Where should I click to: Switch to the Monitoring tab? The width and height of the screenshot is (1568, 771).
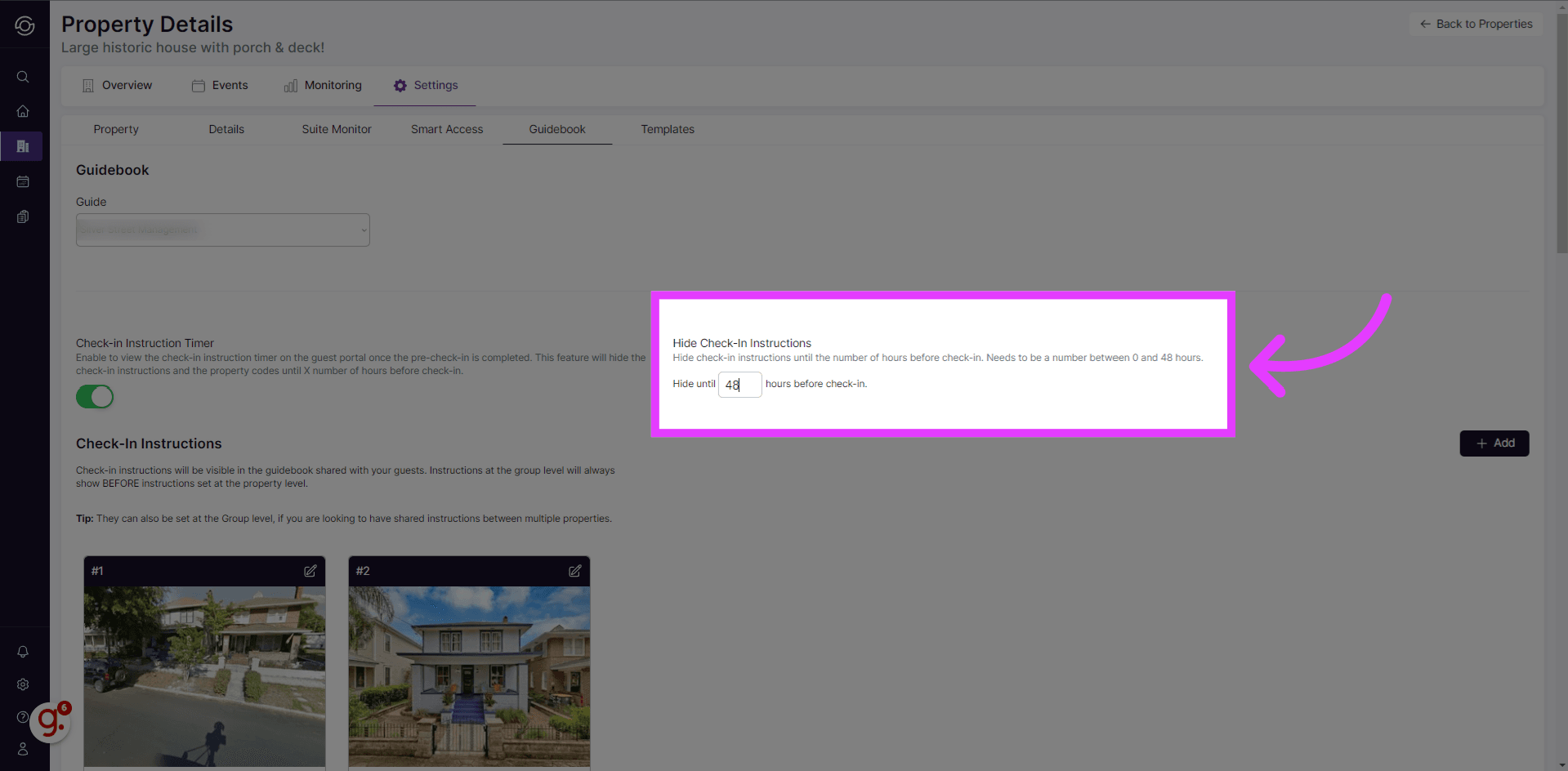click(x=323, y=86)
